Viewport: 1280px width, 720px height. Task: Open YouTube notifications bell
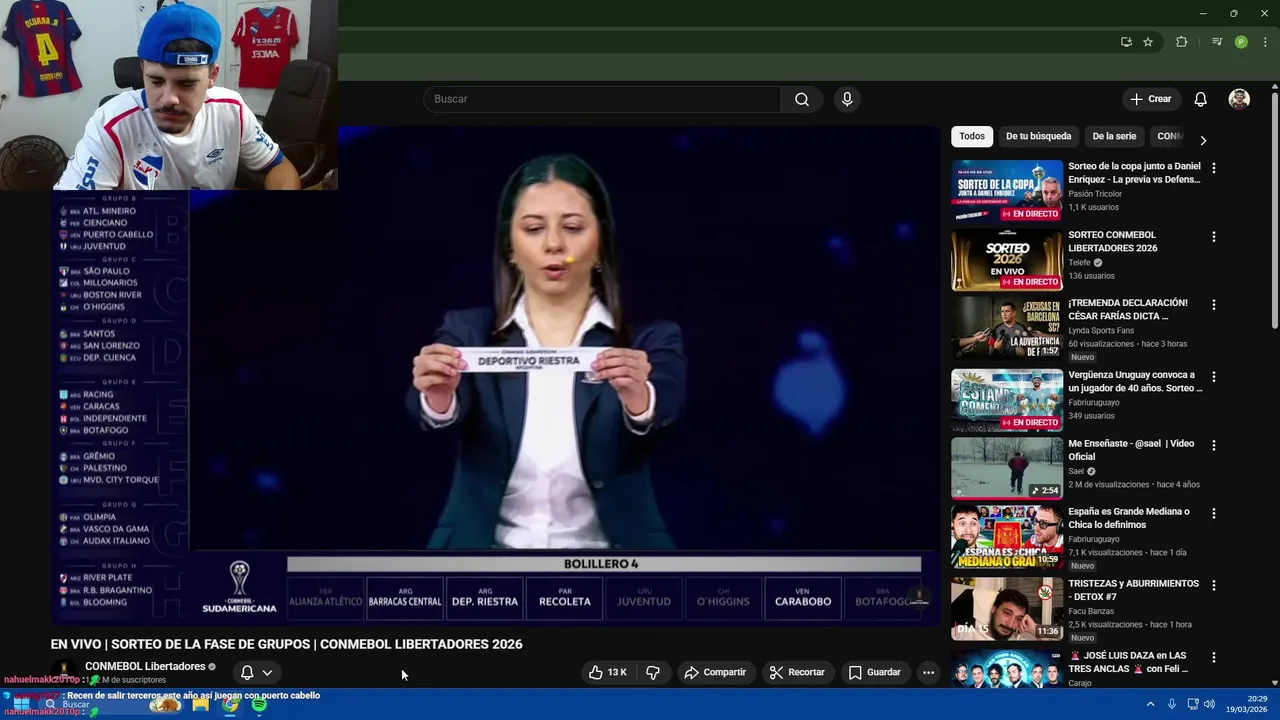(1200, 99)
